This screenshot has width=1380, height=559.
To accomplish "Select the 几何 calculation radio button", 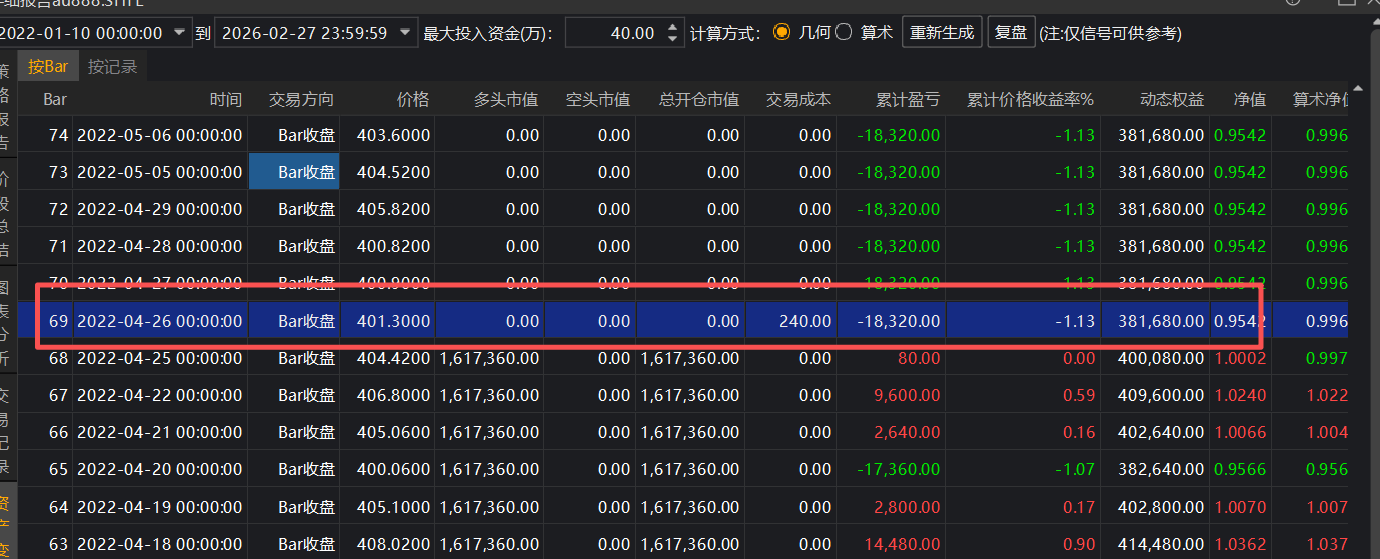I will [781, 32].
